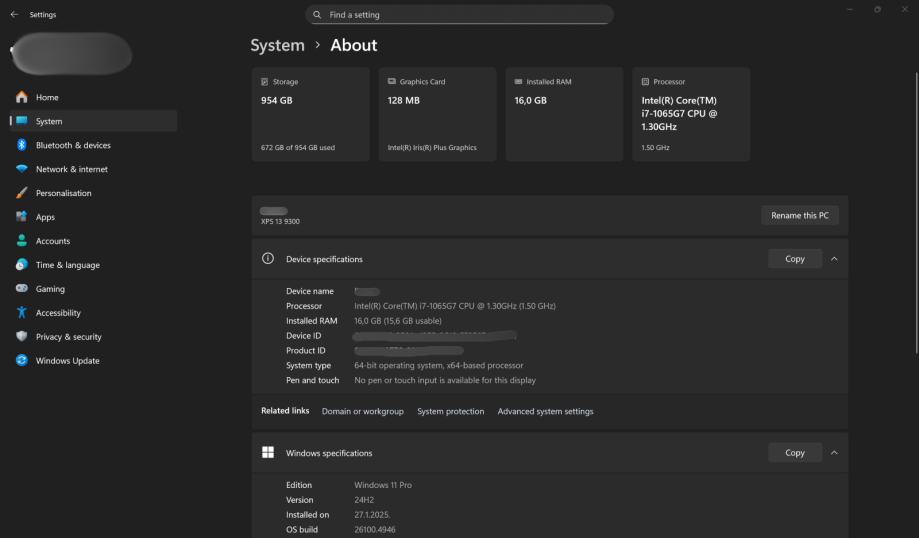Click the Home icon in sidebar

21,97
